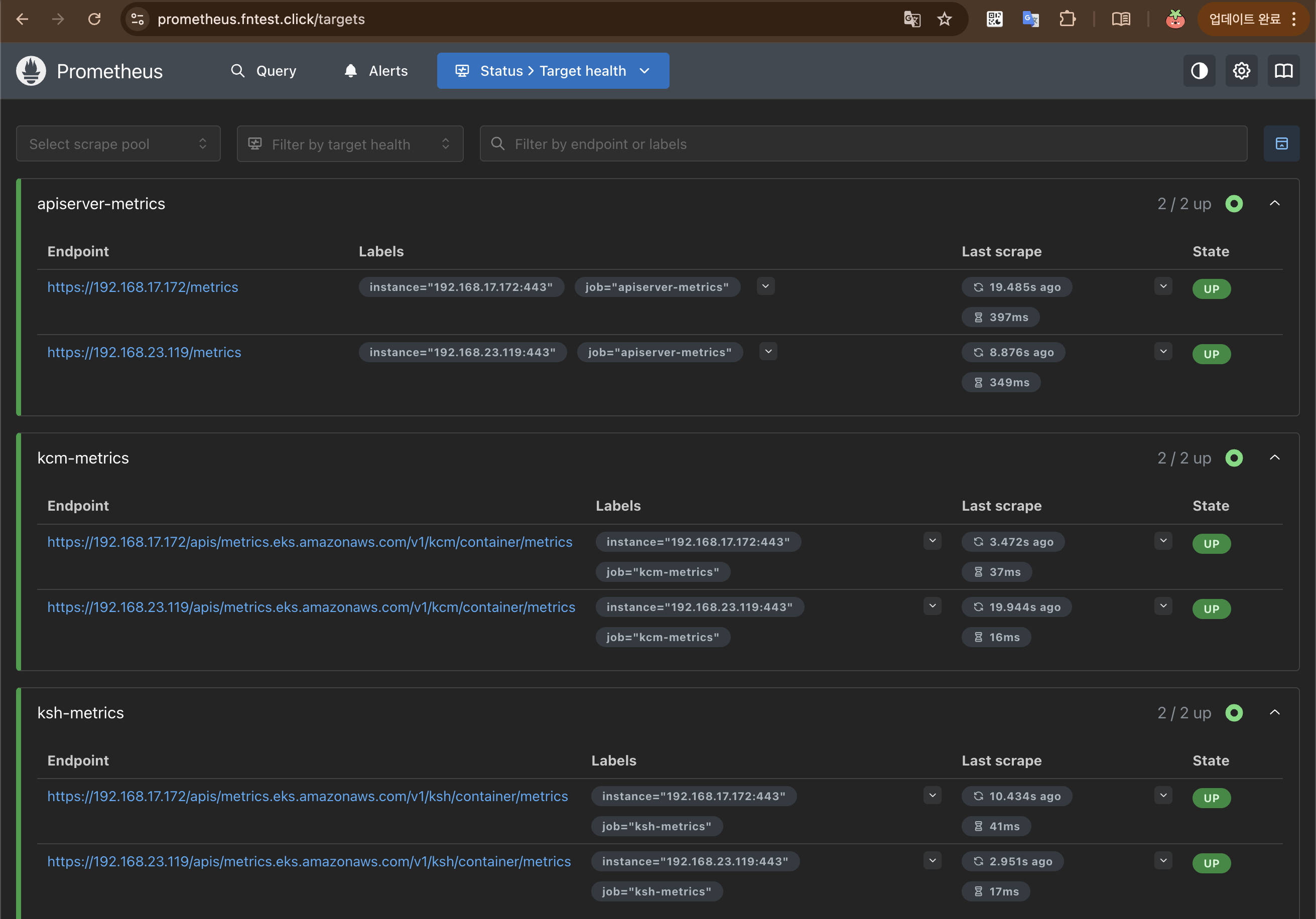Click the browser bookmark star icon

944,20
